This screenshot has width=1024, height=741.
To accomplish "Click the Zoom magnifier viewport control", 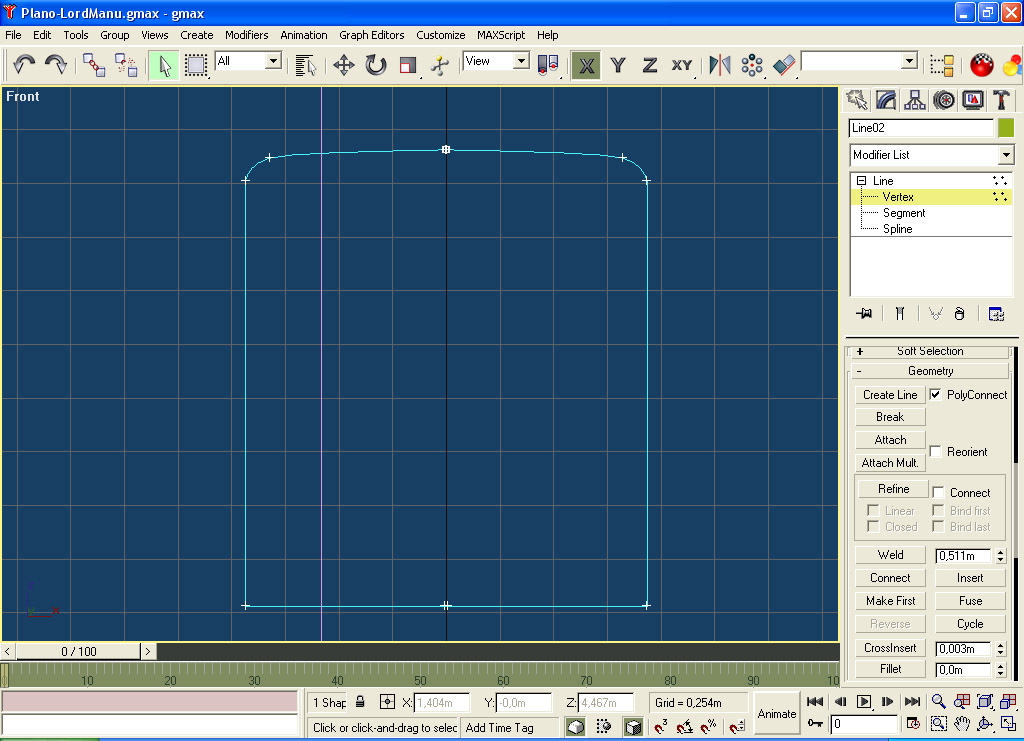I will [939, 701].
